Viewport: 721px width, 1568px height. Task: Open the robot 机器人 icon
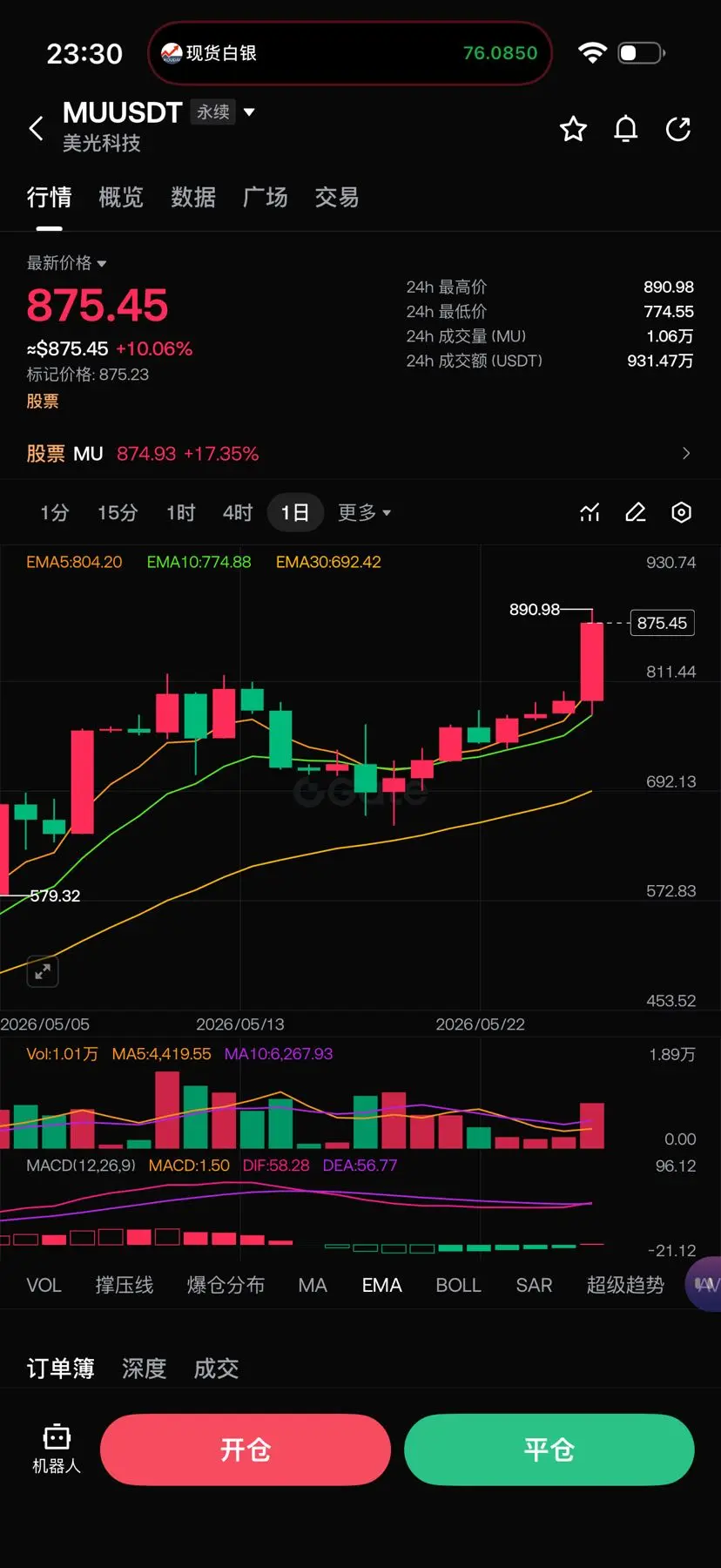click(57, 1450)
